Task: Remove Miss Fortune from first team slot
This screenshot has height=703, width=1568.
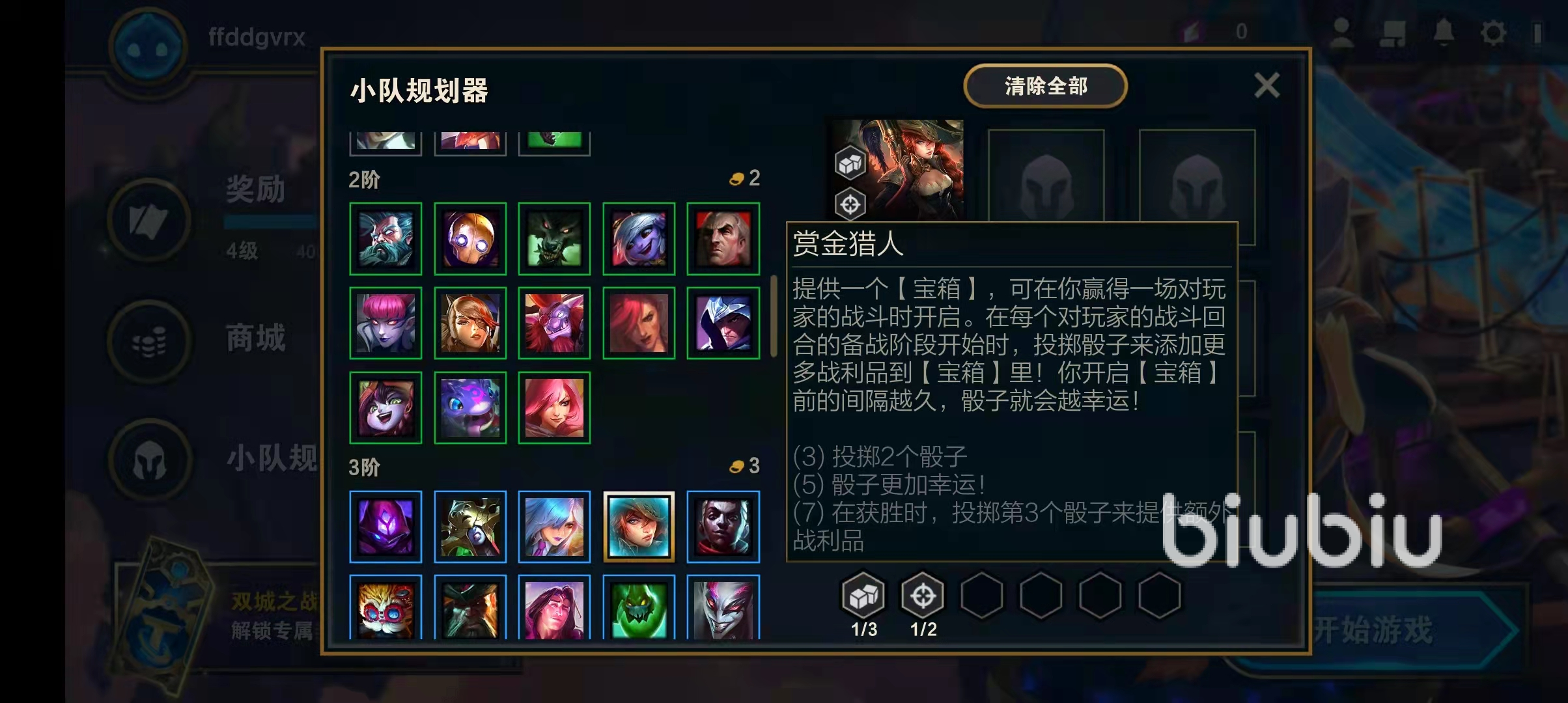Action: [x=896, y=170]
